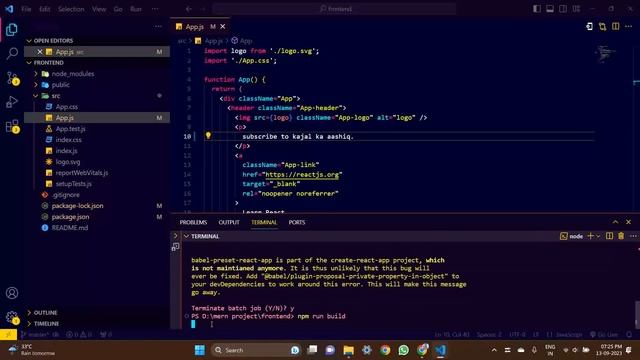Click the editor minimap
Viewport: 640px width, 360px height.
click(606, 54)
